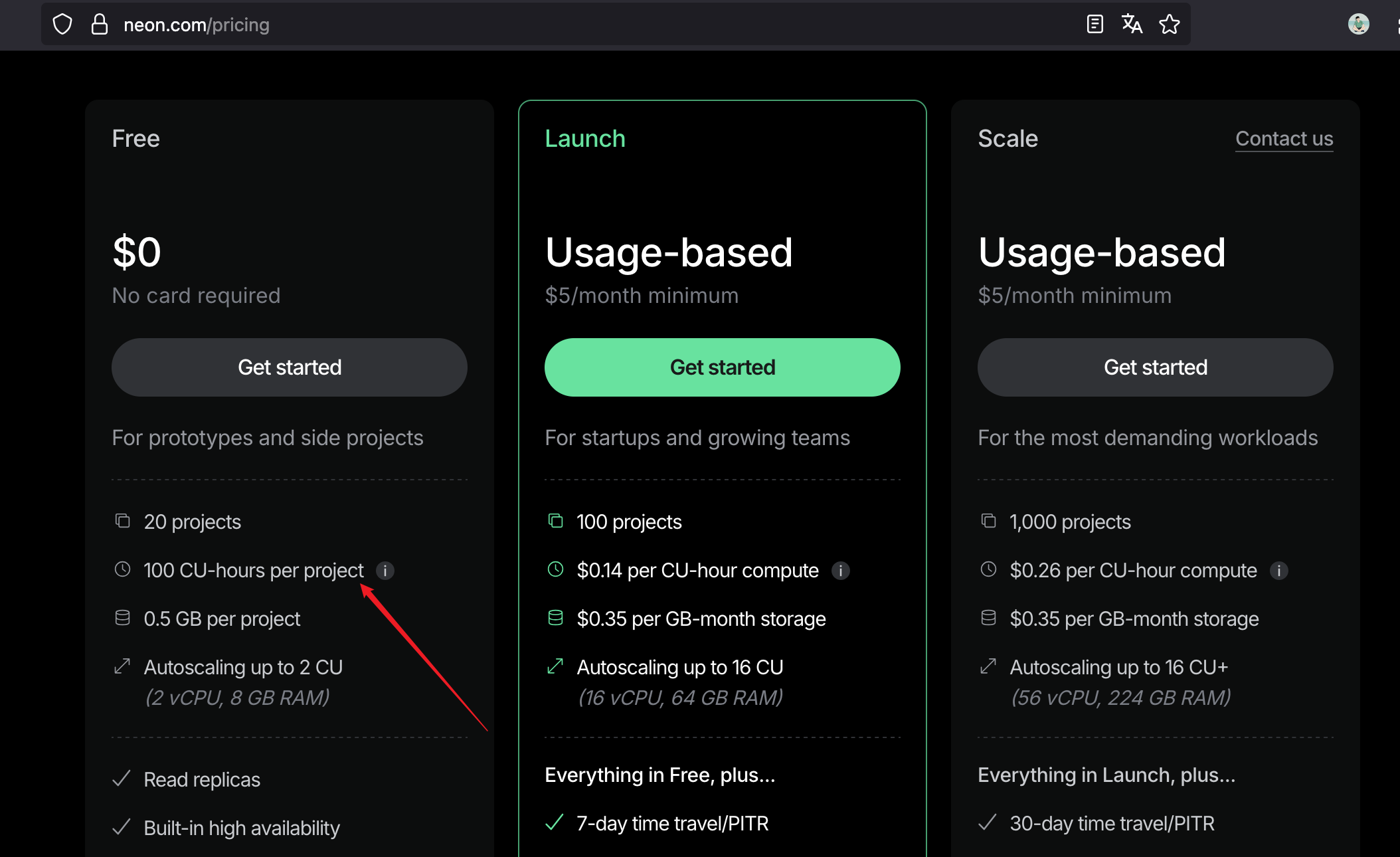Click the projects icon beside 100 projects
This screenshot has height=857, width=1400.
(x=555, y=521)
